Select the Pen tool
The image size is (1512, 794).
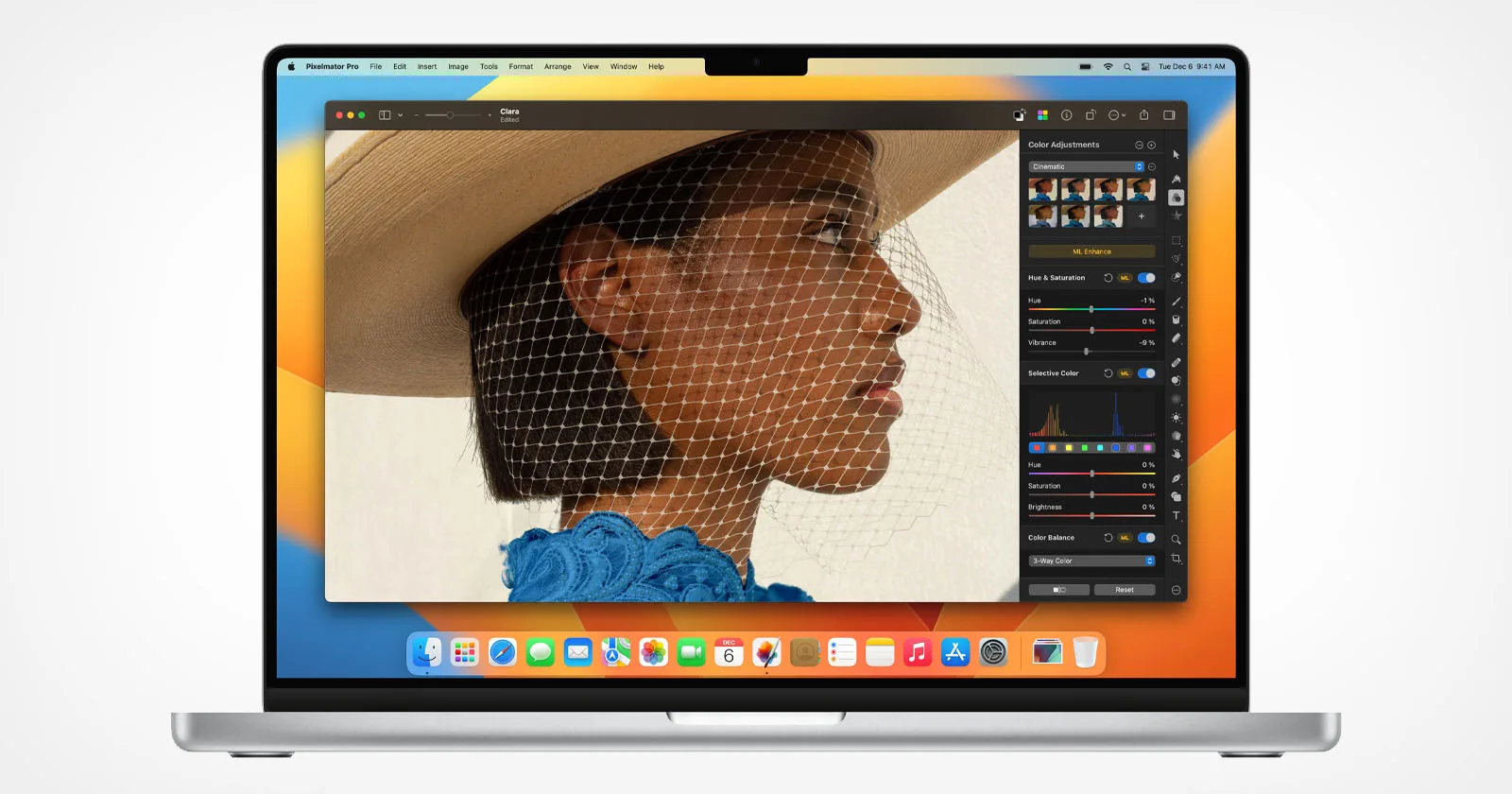[1176, 478]
